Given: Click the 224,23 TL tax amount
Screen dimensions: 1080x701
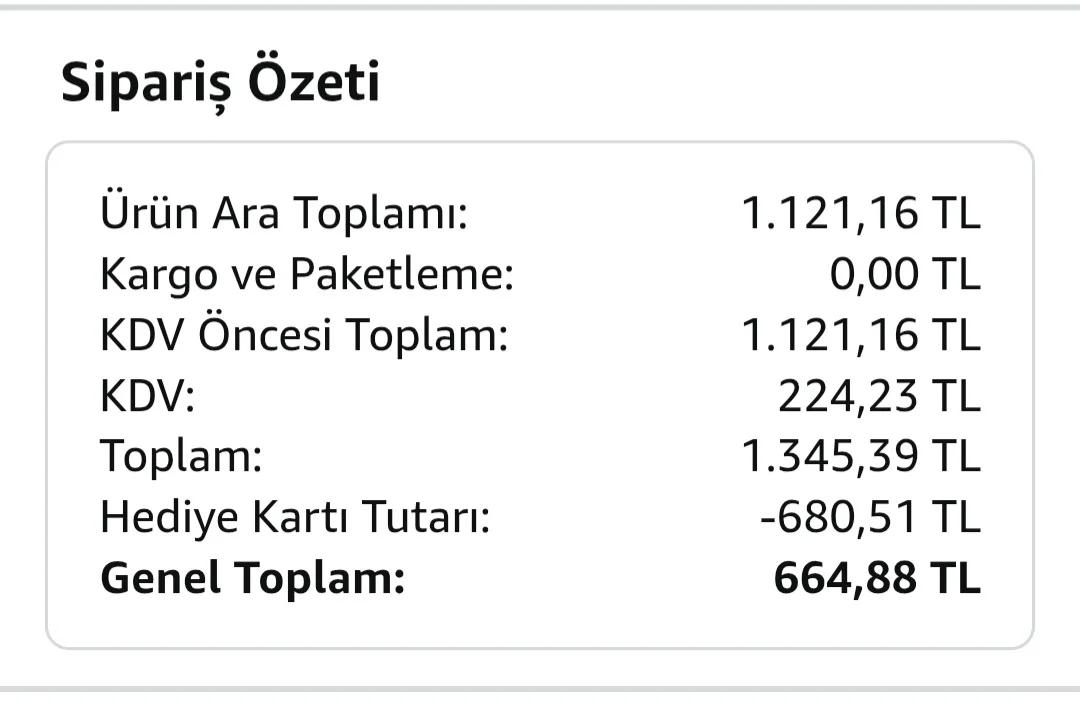Looking at the screenshot, I should coord(879,396).
